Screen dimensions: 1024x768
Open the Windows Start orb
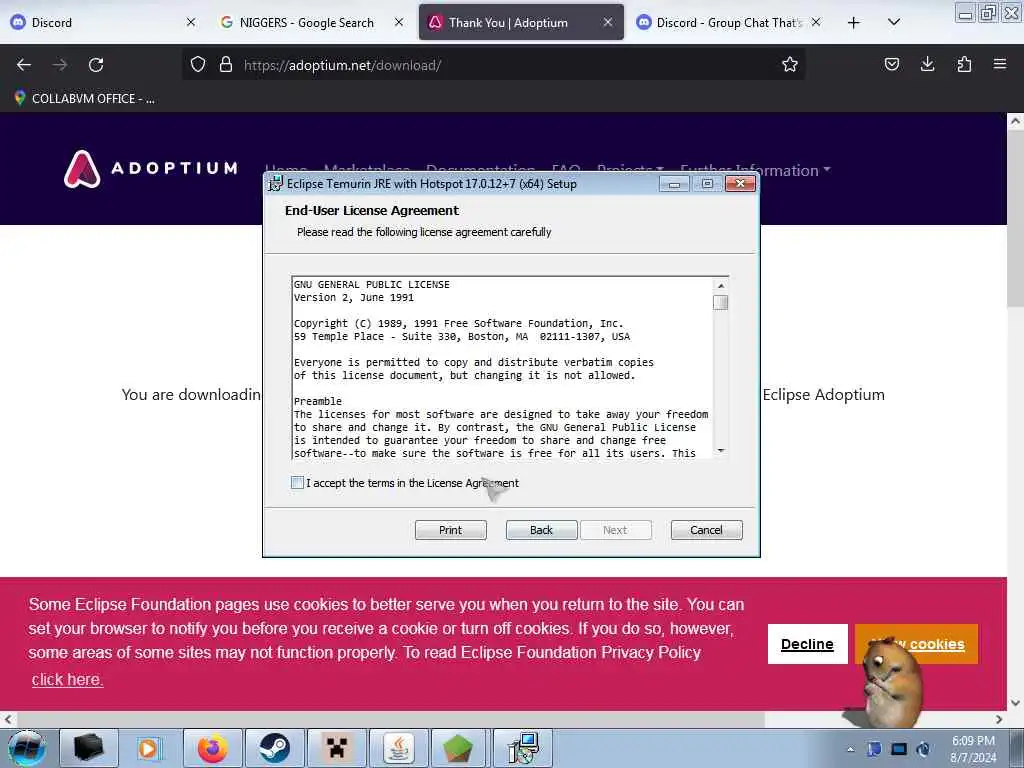tap(27, 748)
